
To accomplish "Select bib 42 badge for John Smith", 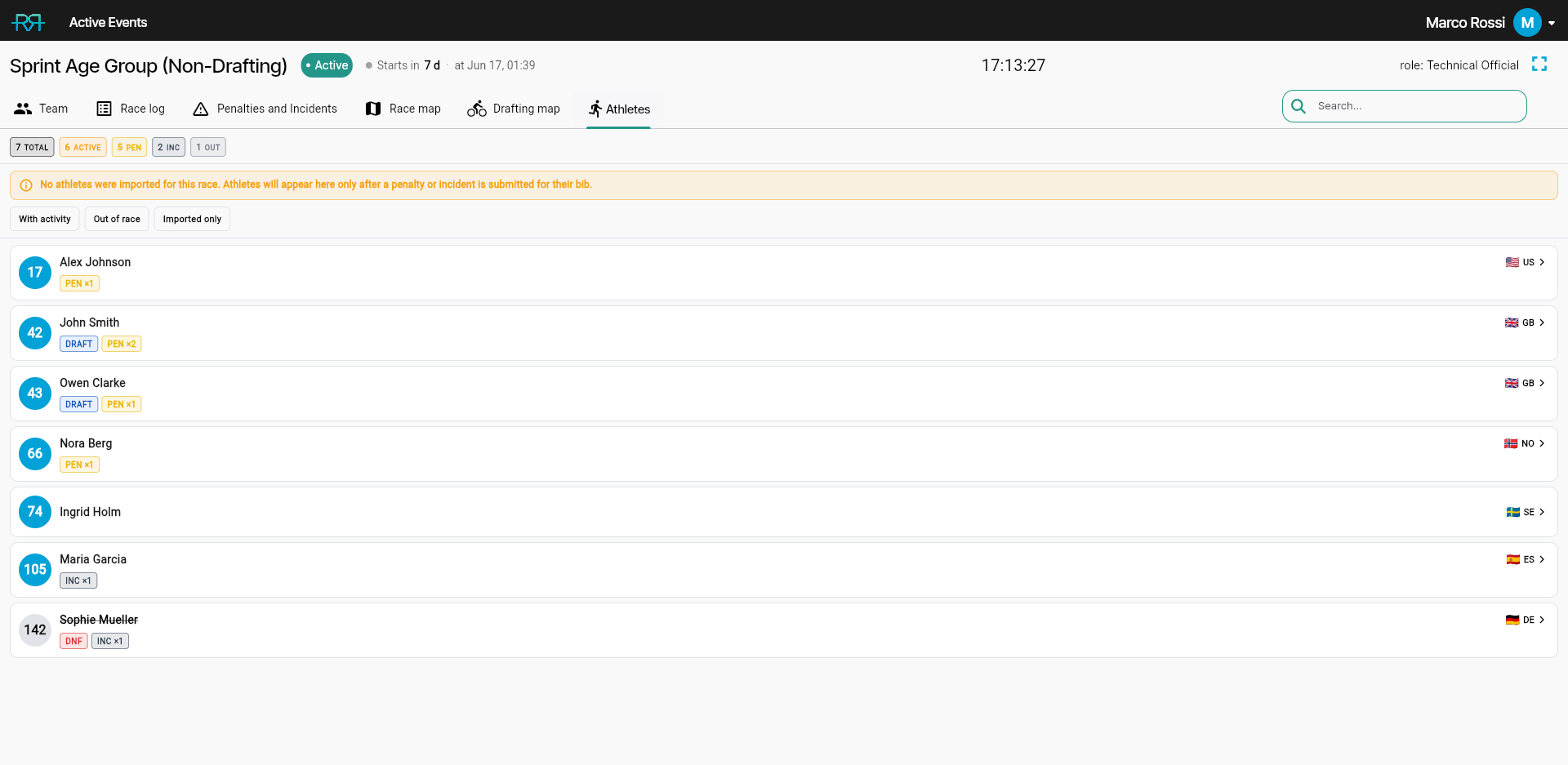I will pyautogui.click(x=35, y=333).
